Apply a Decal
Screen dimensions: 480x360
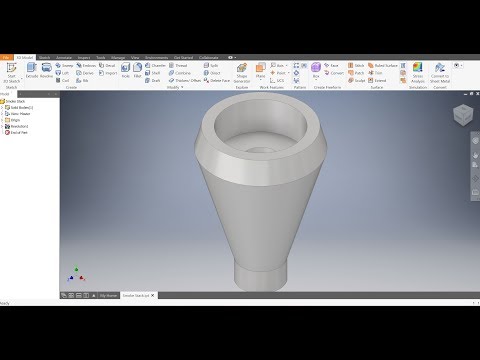[107, 65]
